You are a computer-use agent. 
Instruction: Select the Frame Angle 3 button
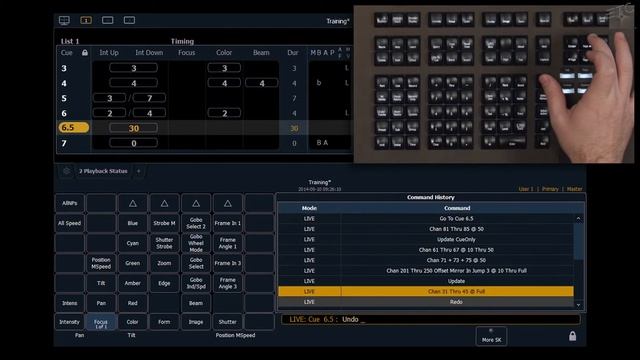click(x=228, y=283)
